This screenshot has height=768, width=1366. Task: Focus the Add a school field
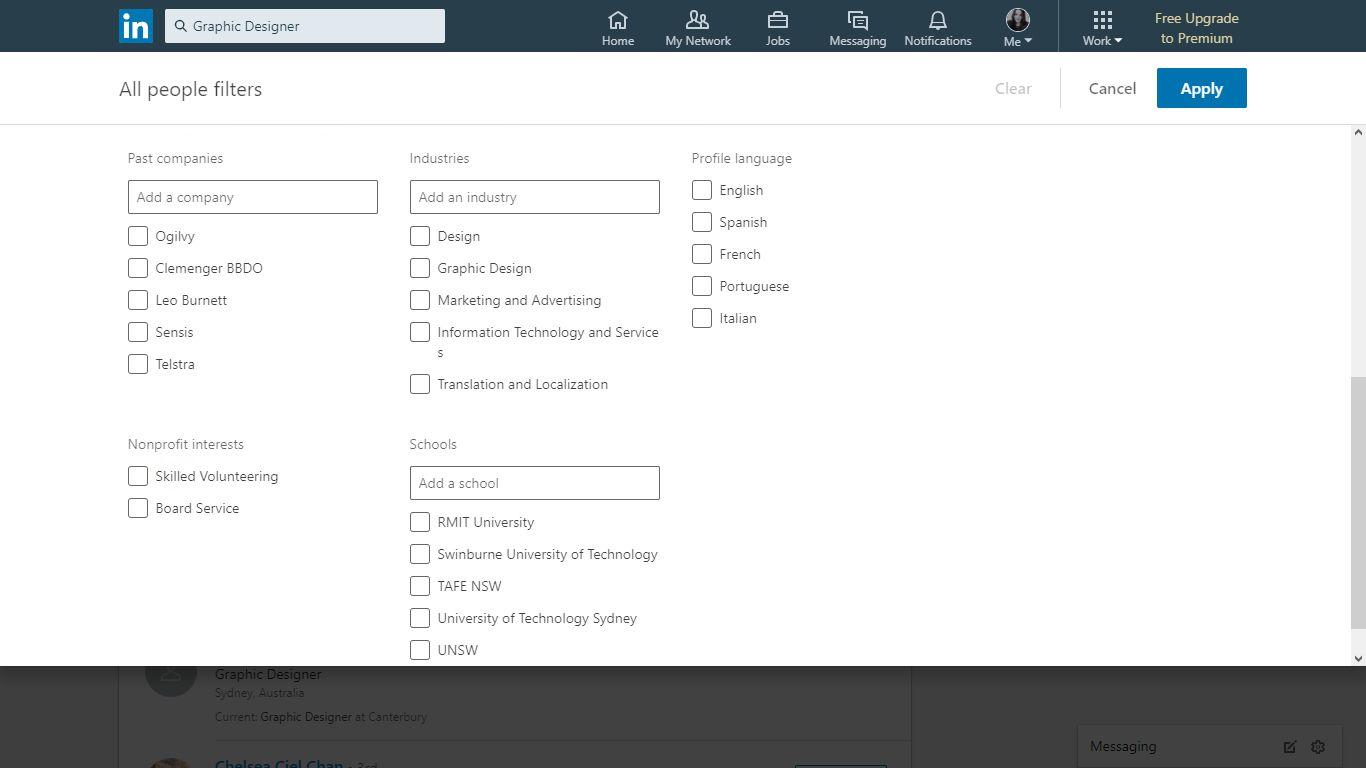(535, 483)
